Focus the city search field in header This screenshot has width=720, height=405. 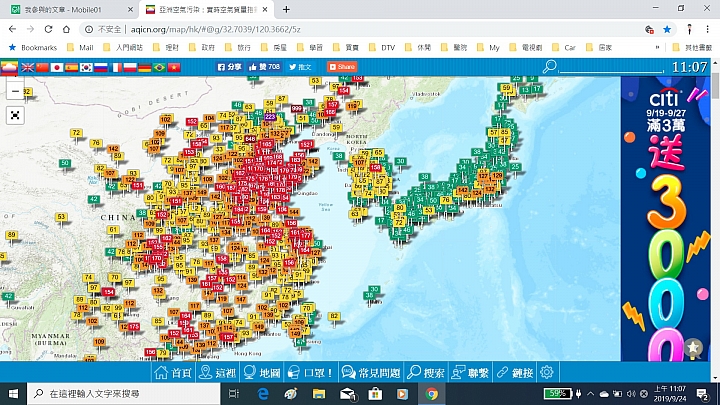coord(611,68)
